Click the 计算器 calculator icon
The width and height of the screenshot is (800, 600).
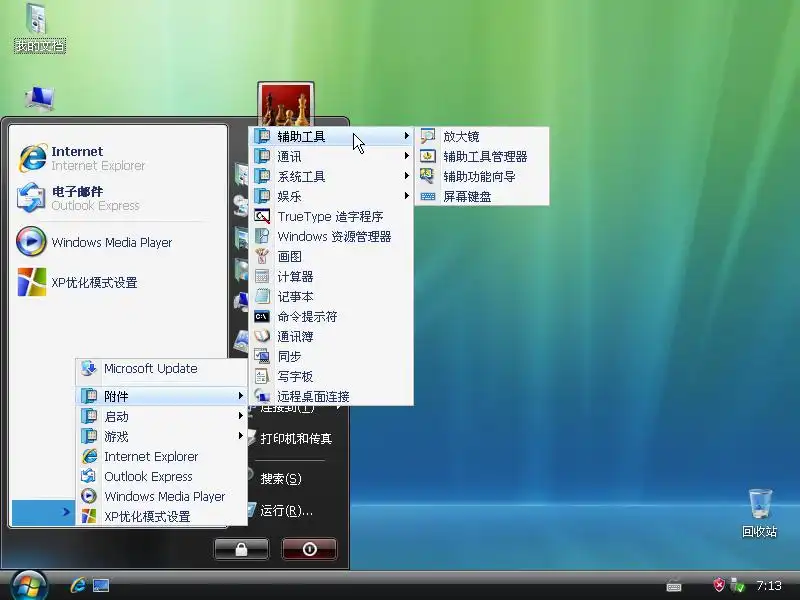coord(262,276)
